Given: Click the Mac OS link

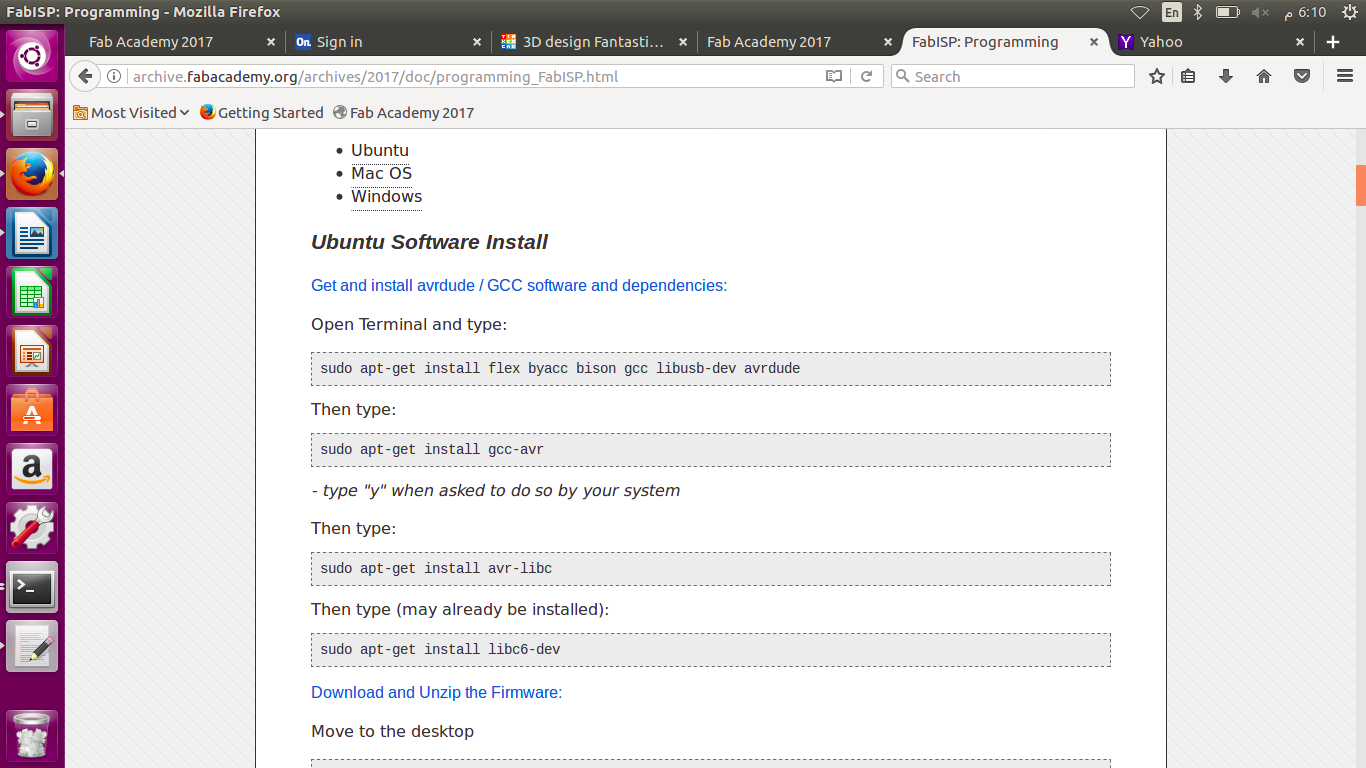Looking at the screenshot, I should click(x=381, y=173).
